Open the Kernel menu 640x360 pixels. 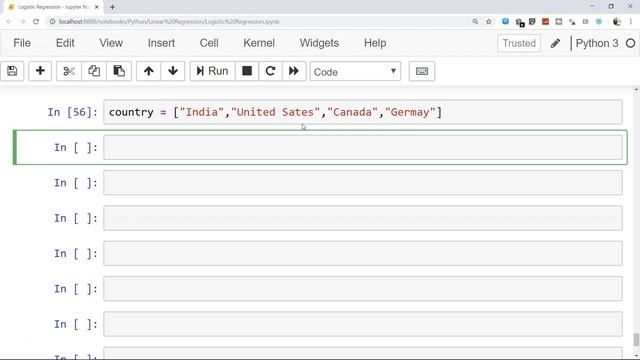coord(259,43)
